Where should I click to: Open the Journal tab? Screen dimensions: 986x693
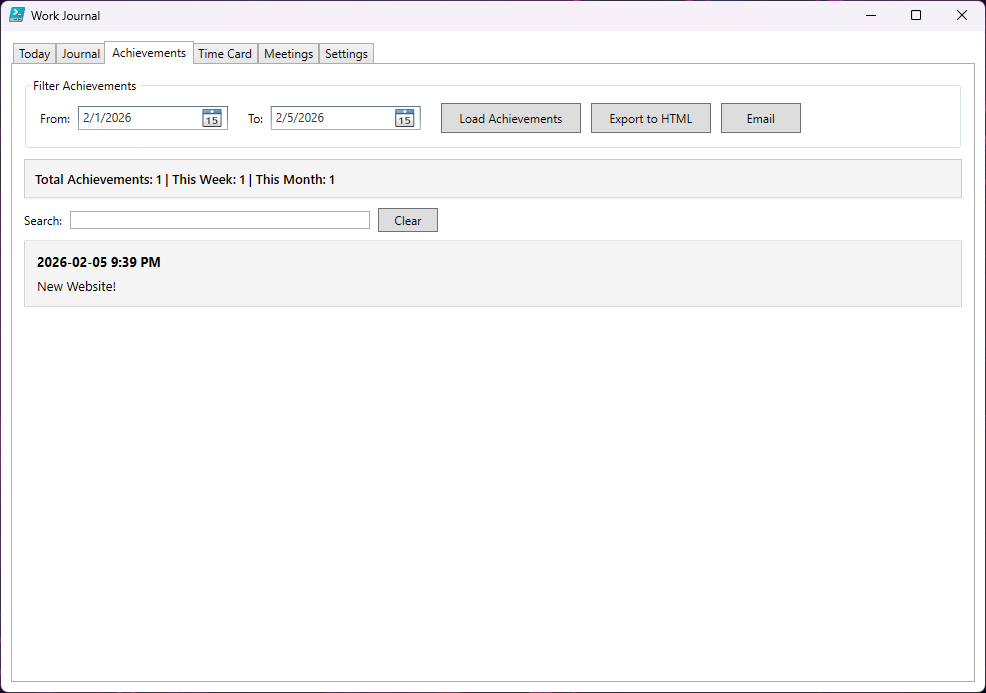pyautogui.click(x=81, y=54)
